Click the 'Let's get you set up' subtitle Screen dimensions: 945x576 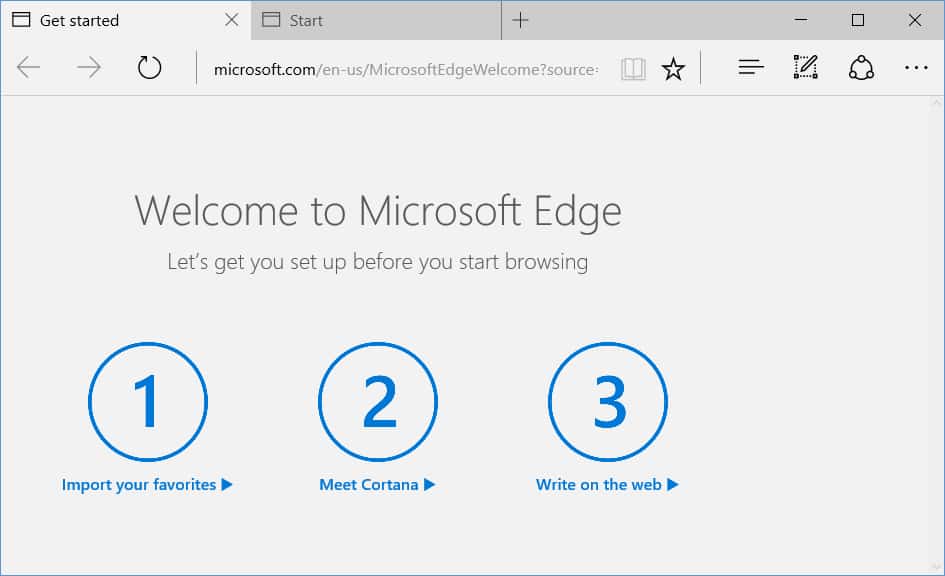[378, 262]
